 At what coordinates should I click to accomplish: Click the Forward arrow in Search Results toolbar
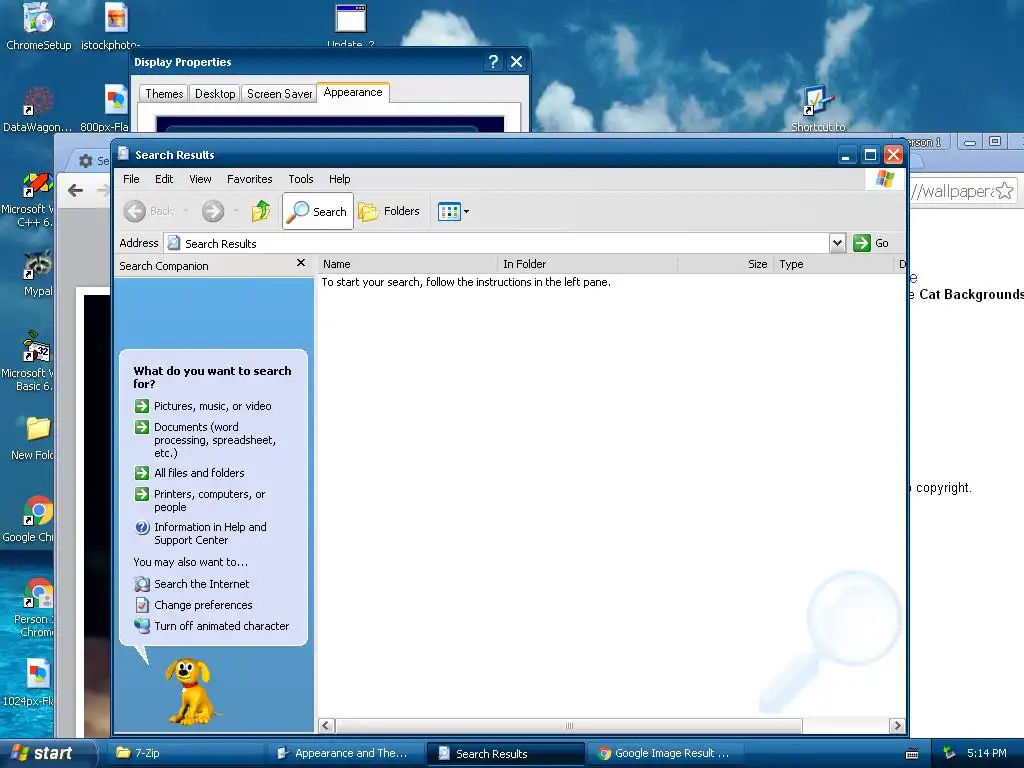coord(213,211)
